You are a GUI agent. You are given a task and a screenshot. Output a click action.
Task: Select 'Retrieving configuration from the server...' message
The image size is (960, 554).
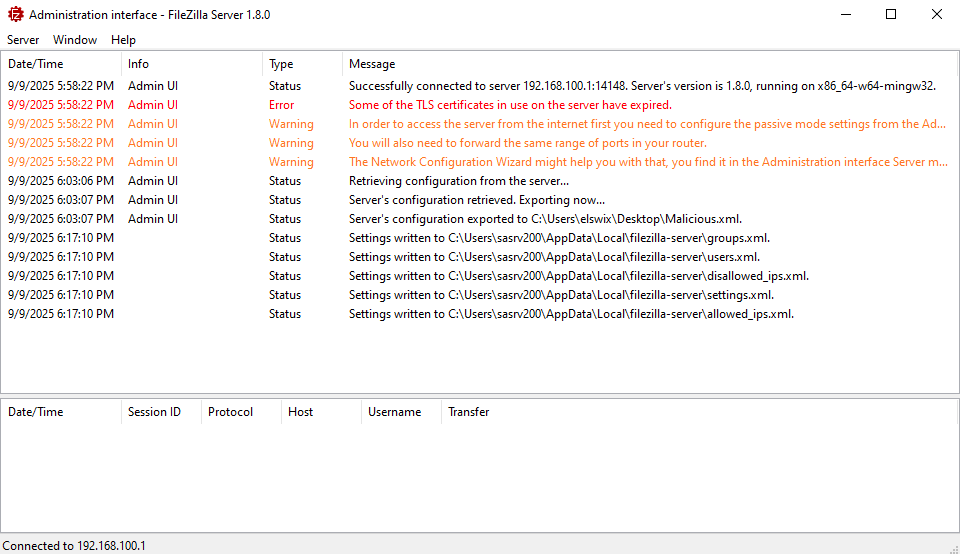tap(459, 181)
